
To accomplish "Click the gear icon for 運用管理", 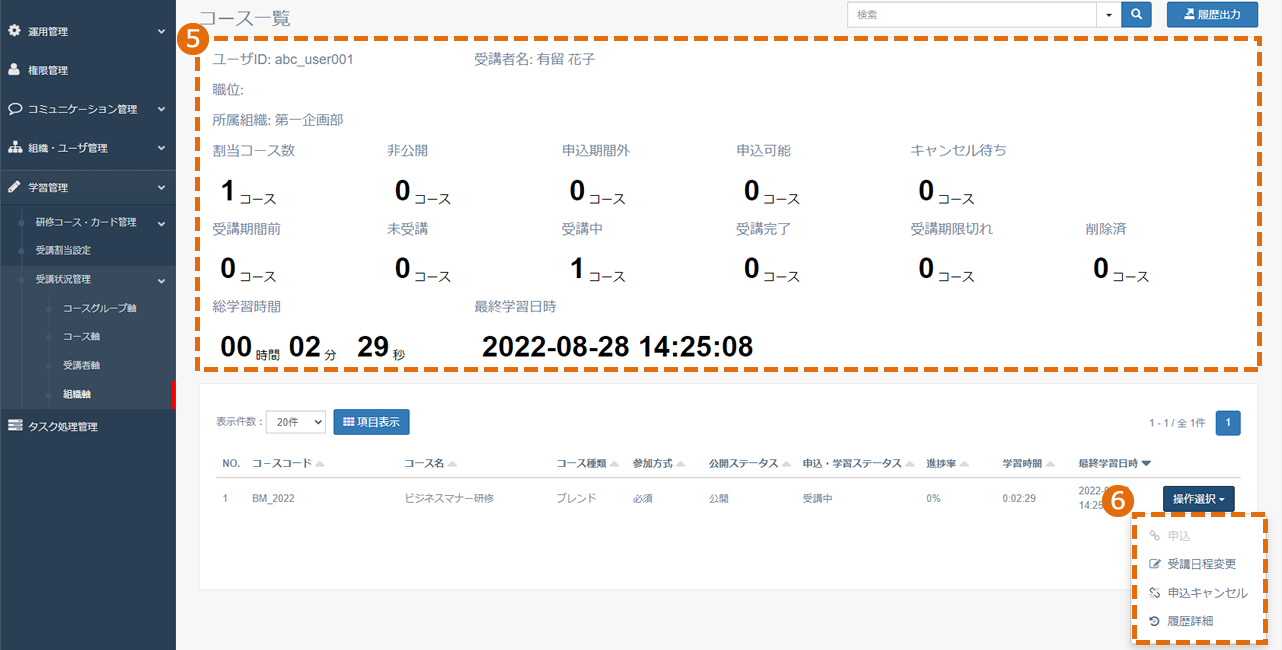I will [15, 31].
